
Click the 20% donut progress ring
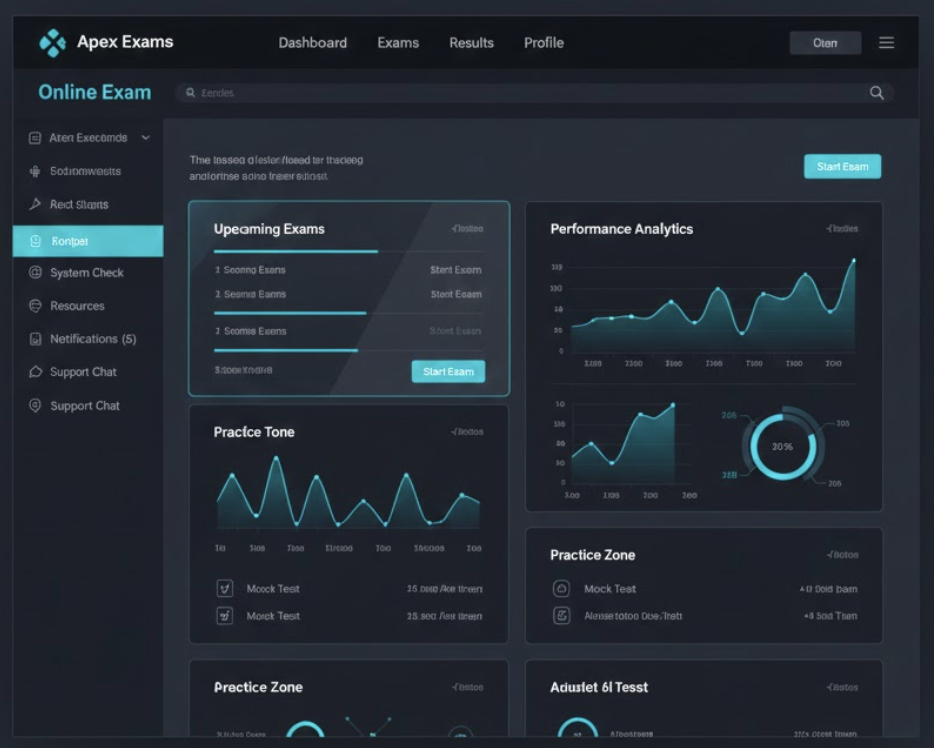[x=782, y=447]
